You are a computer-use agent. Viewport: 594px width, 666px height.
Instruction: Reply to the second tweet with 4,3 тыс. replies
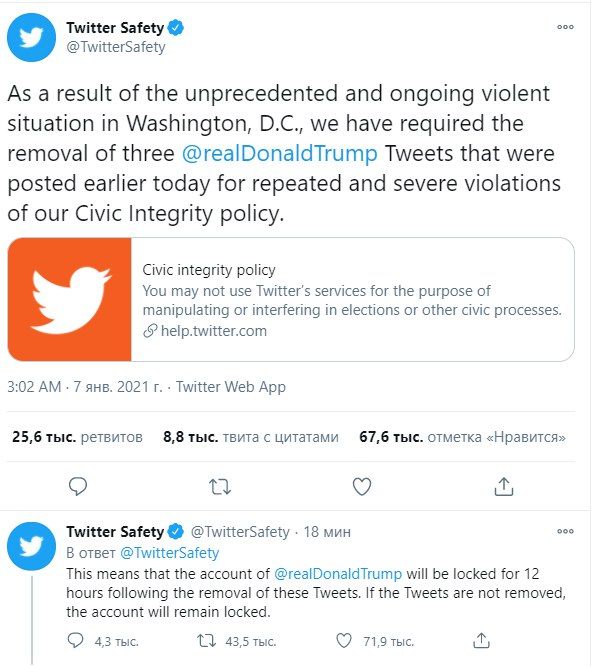76,641
